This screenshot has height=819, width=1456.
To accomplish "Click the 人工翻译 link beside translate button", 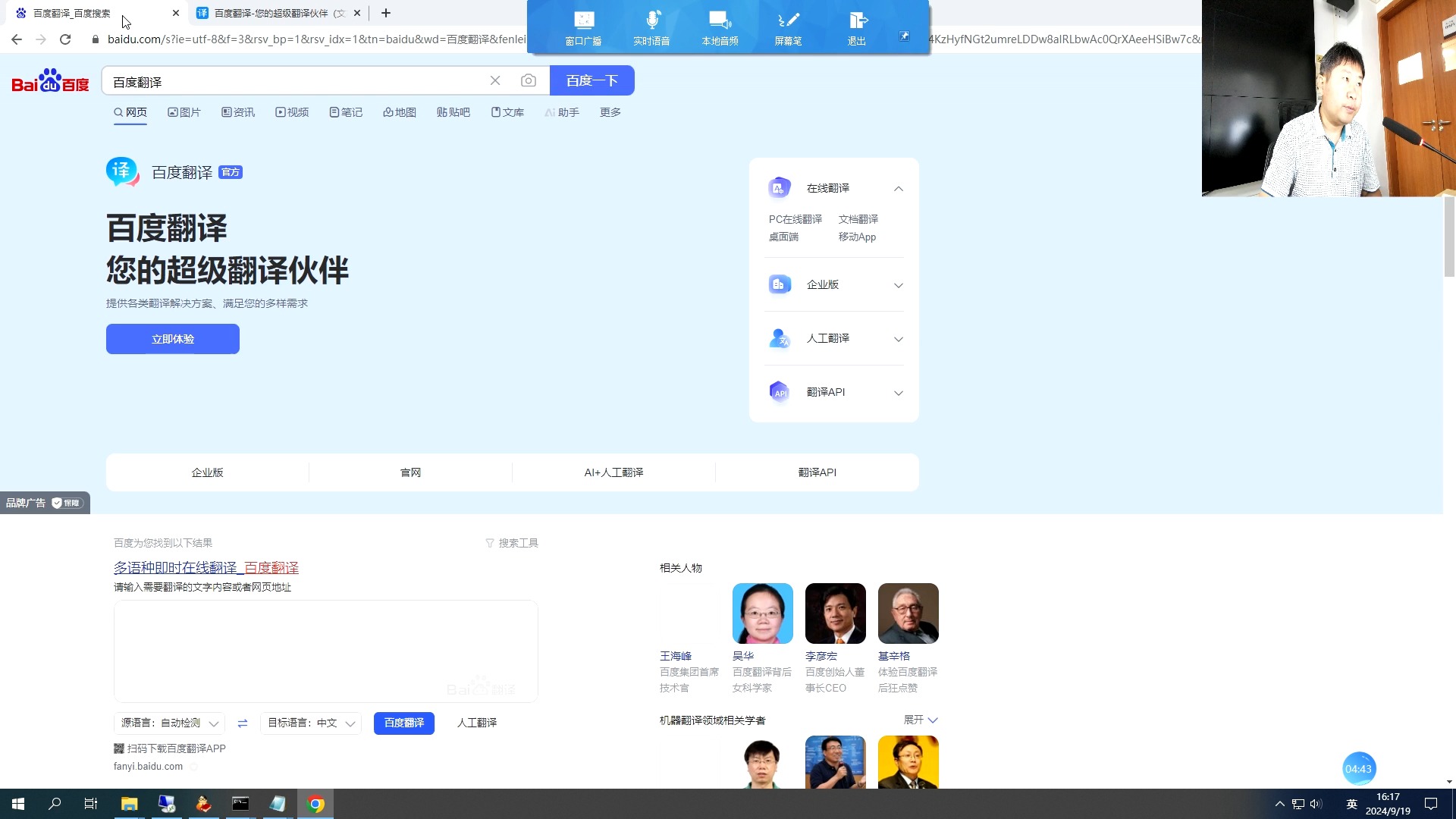I will coord(477,723).
